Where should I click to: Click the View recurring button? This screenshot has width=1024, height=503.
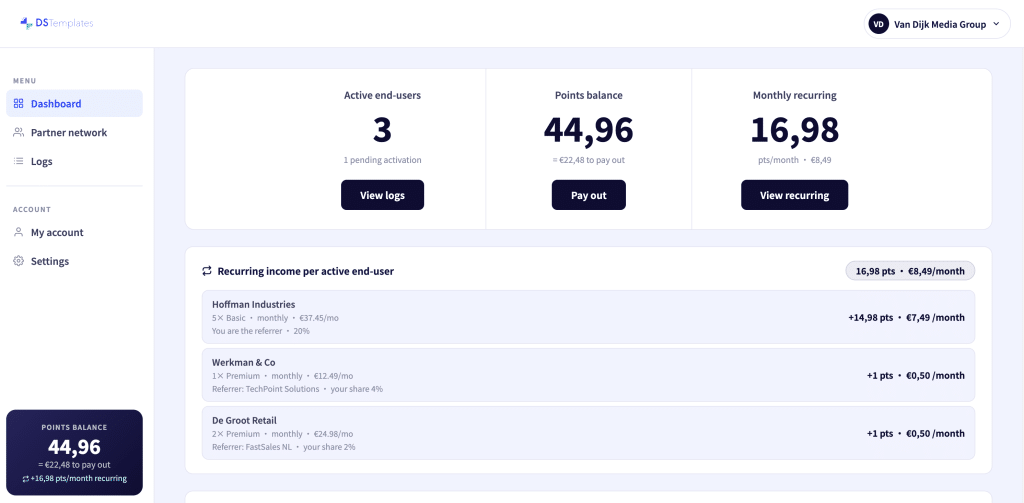coord(794,195)
